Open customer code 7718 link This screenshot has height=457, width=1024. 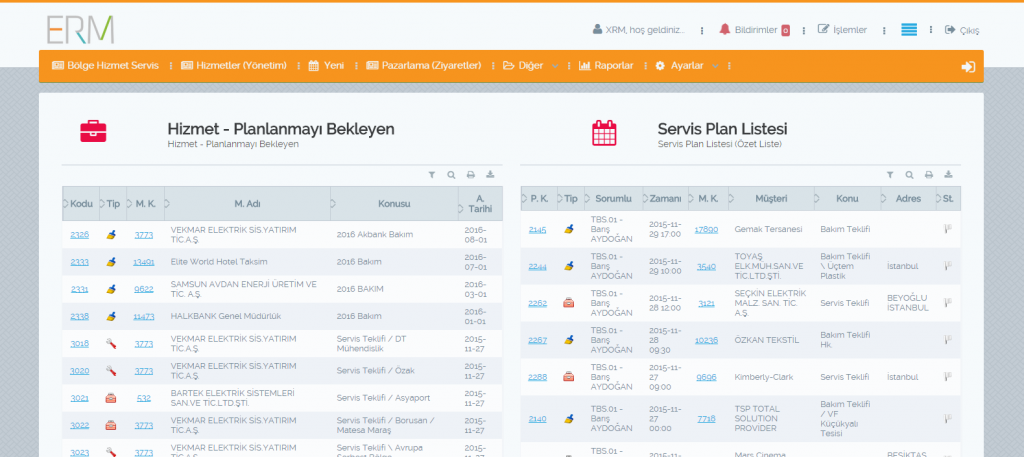[706, 419]
